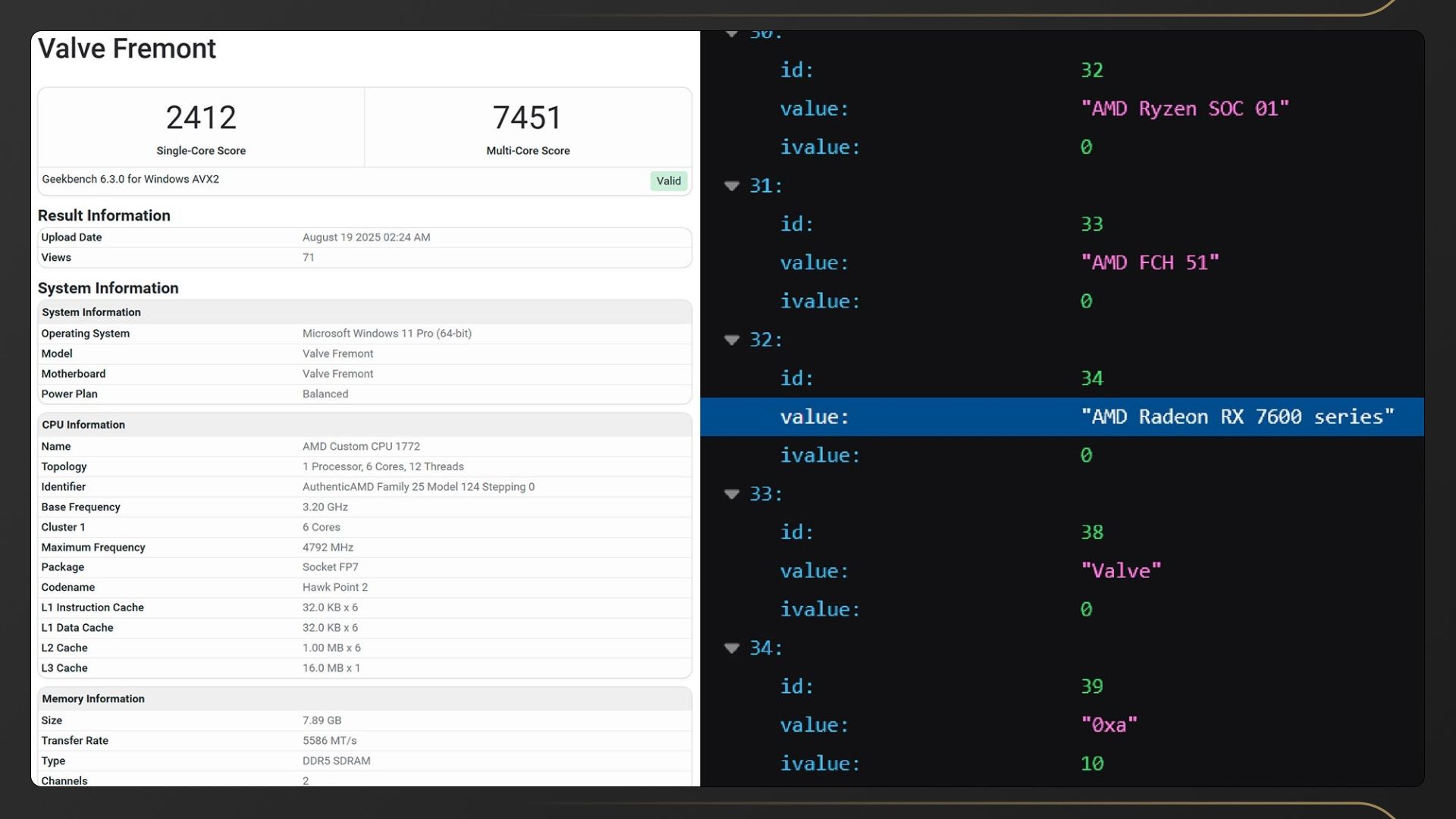Click the green Valid badge
Image resolution: width=1456 pixels, height=819 pixels.
tap(668, 180)
